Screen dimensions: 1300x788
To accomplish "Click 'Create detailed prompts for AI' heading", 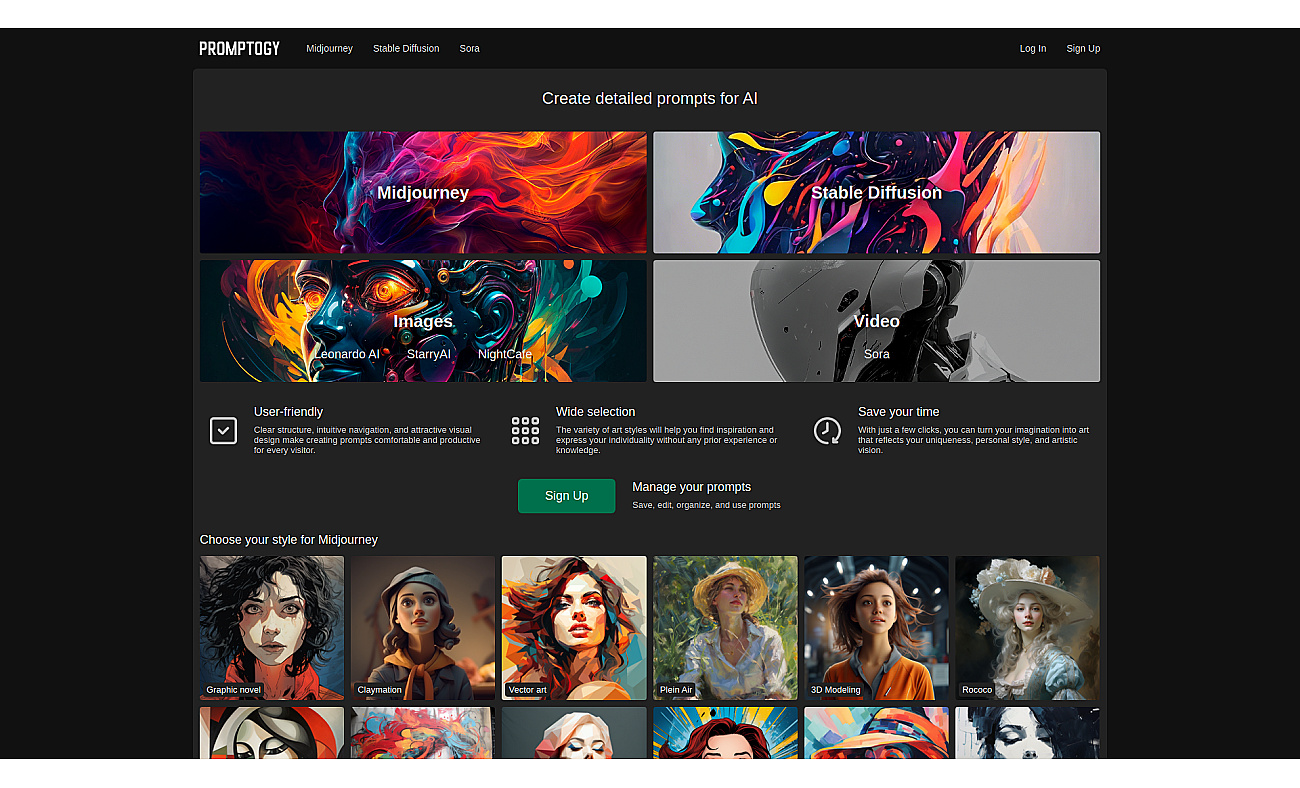I will [650, 98].
